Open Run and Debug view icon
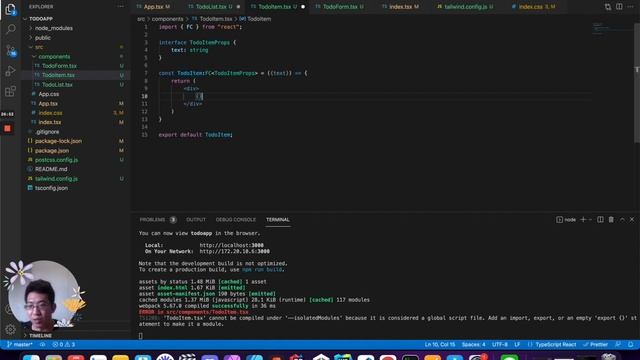This screenshot has height=360, width=640. [x=10, y=71]
